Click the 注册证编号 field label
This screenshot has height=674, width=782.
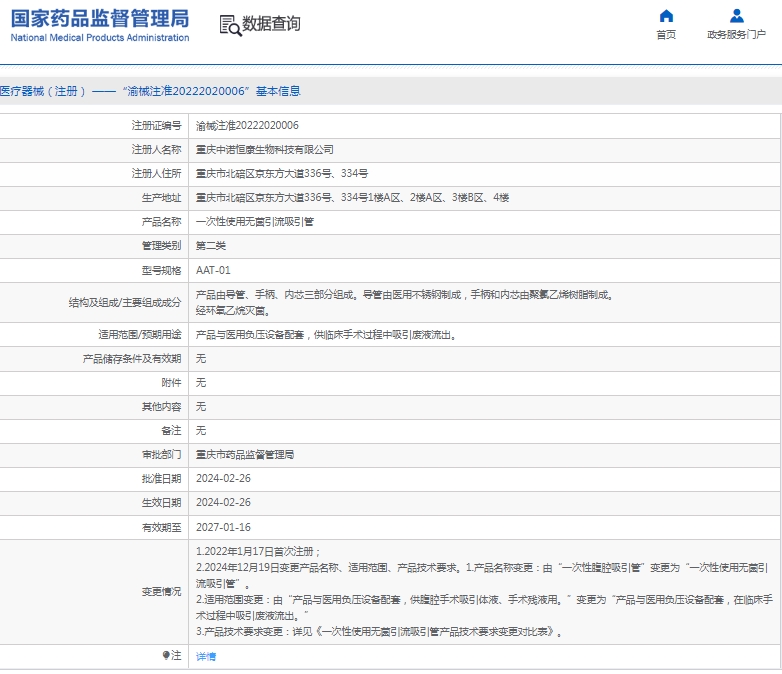[x=156, y=126]
